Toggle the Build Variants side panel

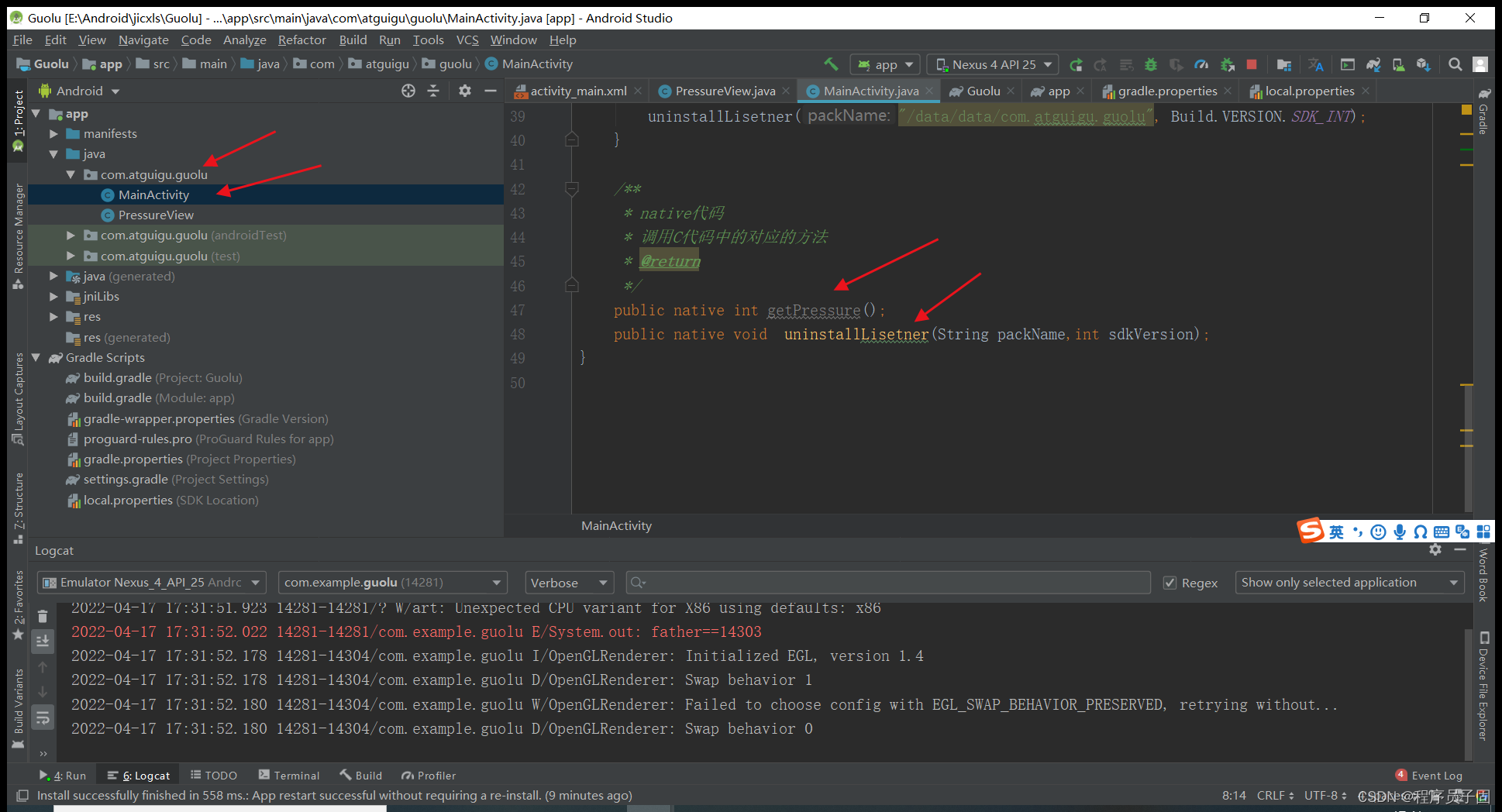[x=19, y=708]
